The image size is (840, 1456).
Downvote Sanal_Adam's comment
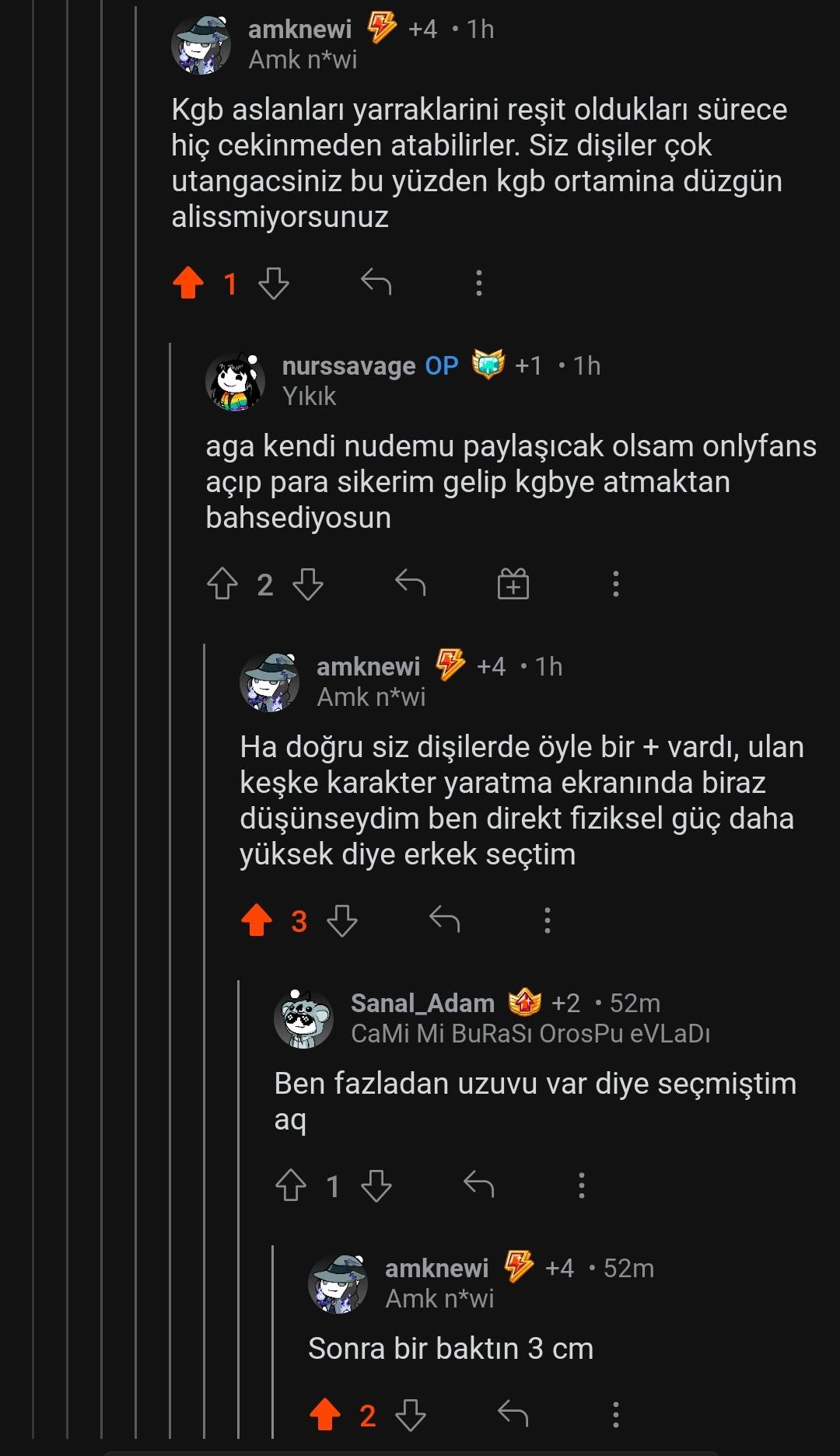click(376, 1185)
